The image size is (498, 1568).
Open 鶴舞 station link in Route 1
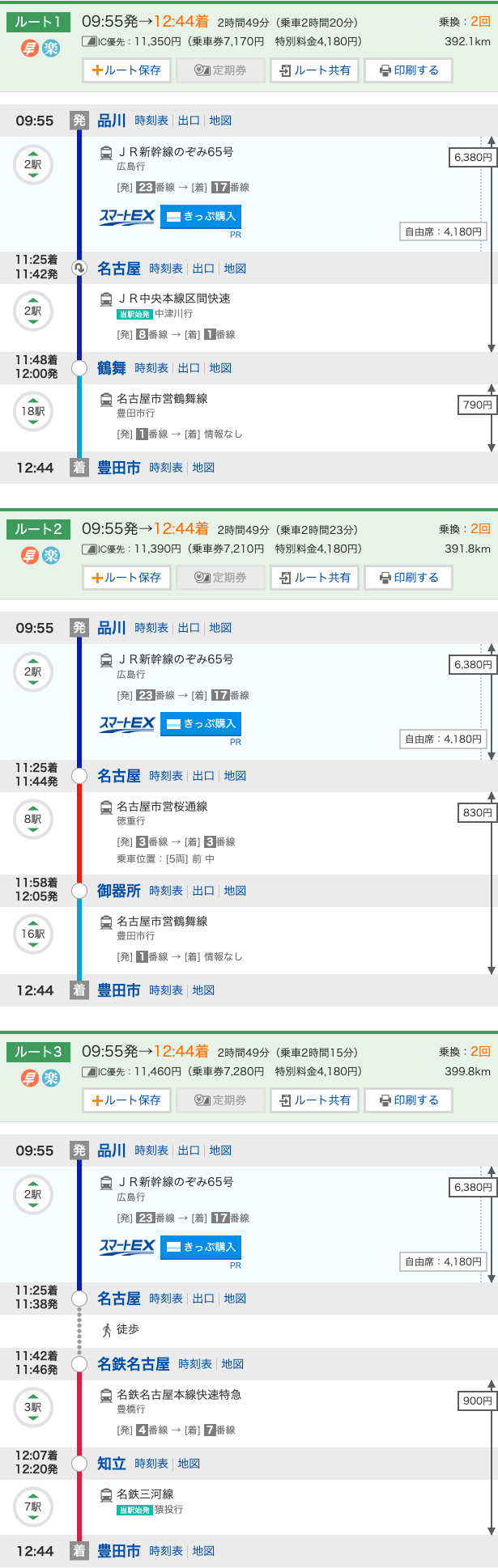pyautogui.click(x=112, y=368)
